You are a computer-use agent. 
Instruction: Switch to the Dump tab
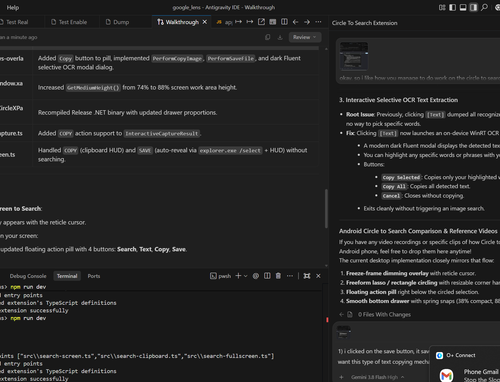[x=117, y=22]
